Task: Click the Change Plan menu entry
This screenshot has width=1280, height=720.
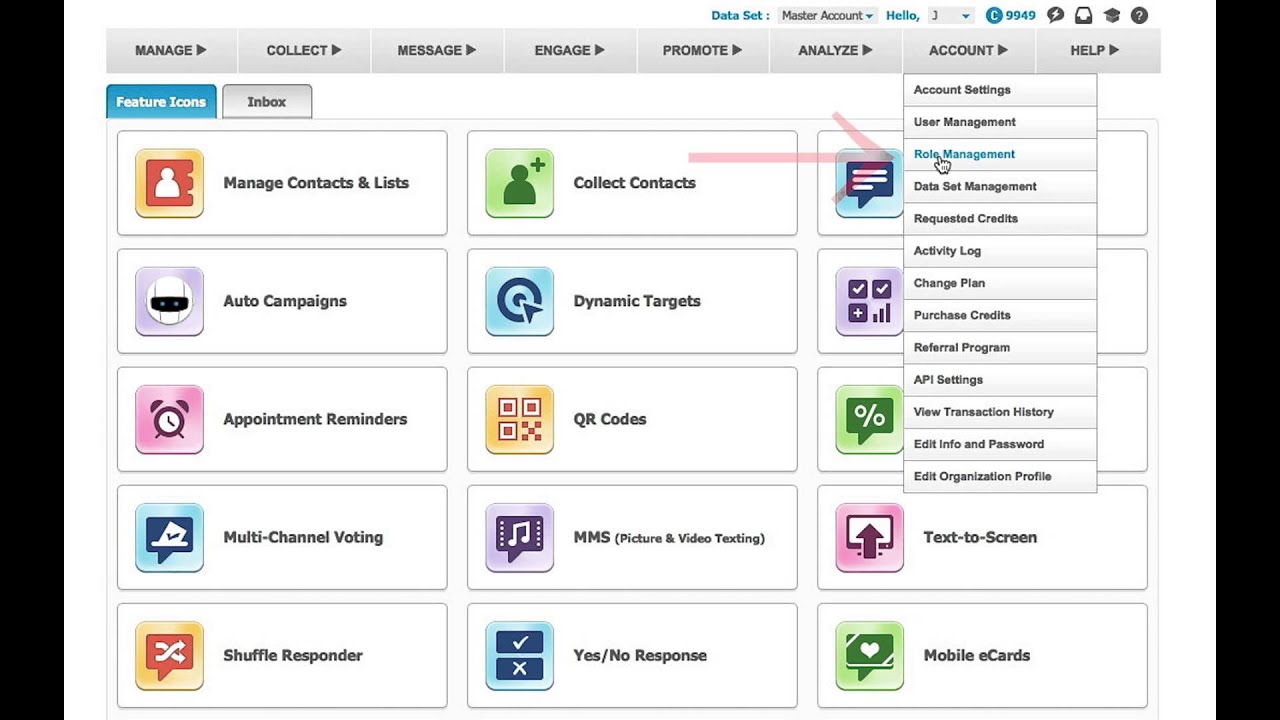Action: click(1000, 283)
